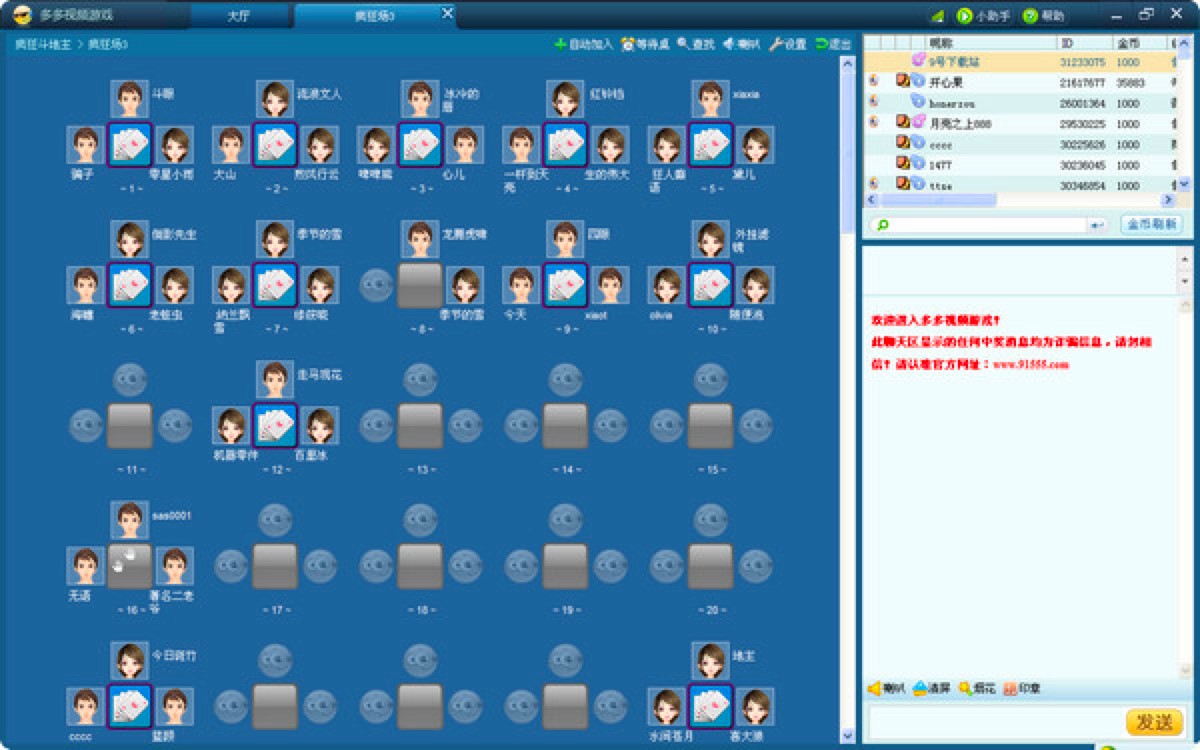Image resolution: width=1200 pixels, height=750 pixels.
Task: Click the 自动加入 auto-join plus icon
Action: 560,44
